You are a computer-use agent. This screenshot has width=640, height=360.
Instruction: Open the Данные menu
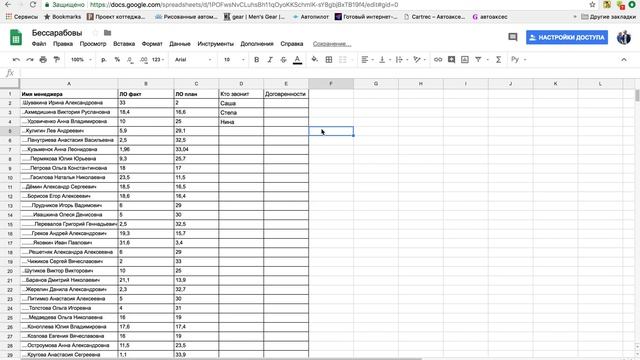click(180, 44)
